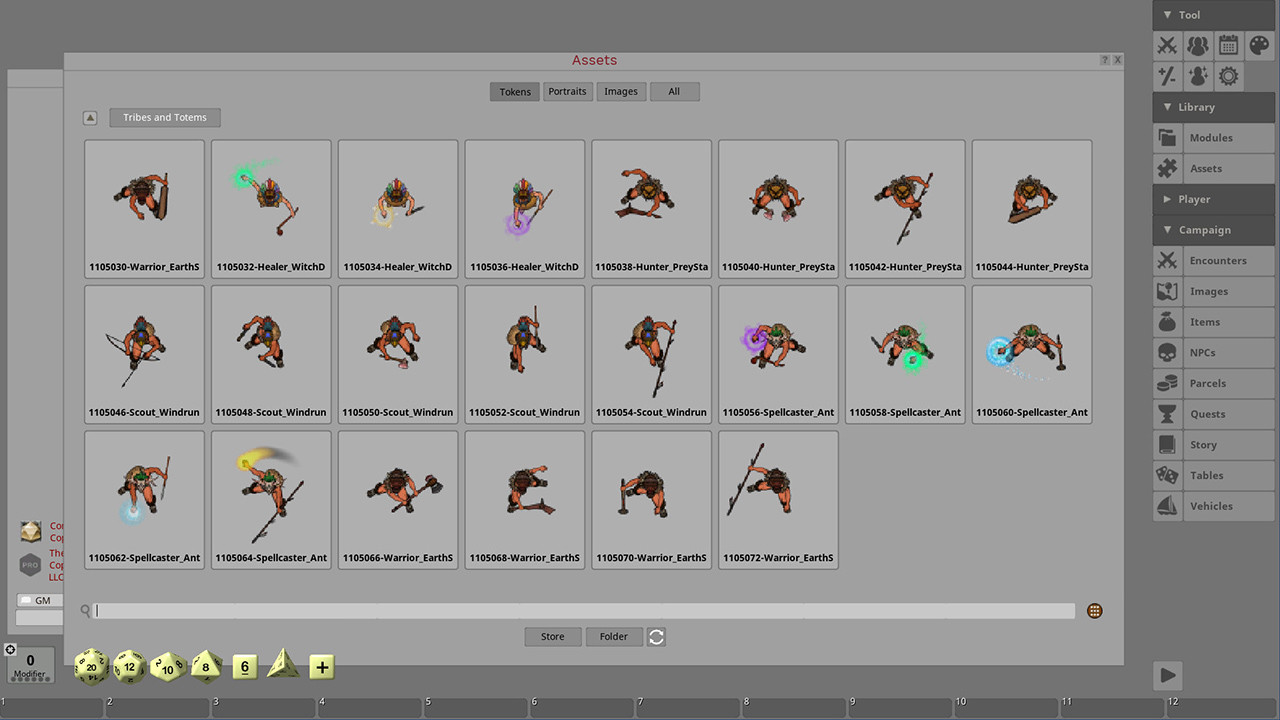Open the Modifiers plus/minus tool

[x=1167, y=76]
